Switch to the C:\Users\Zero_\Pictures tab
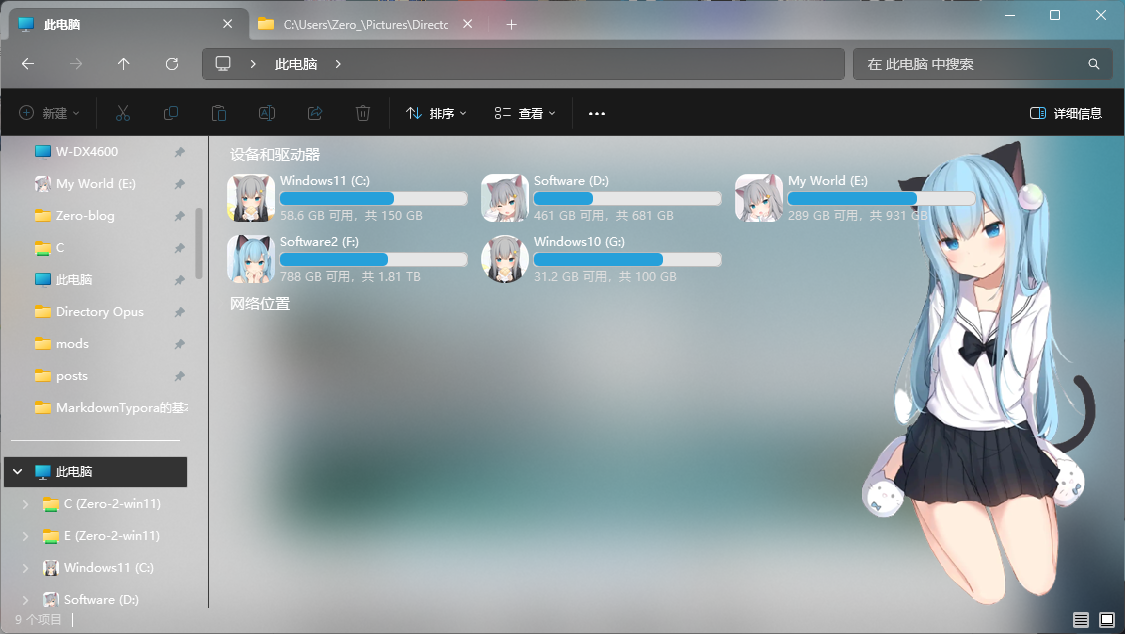Image resolution: width=1125 pixels, height=634 pixels. (x=364, y=24)
